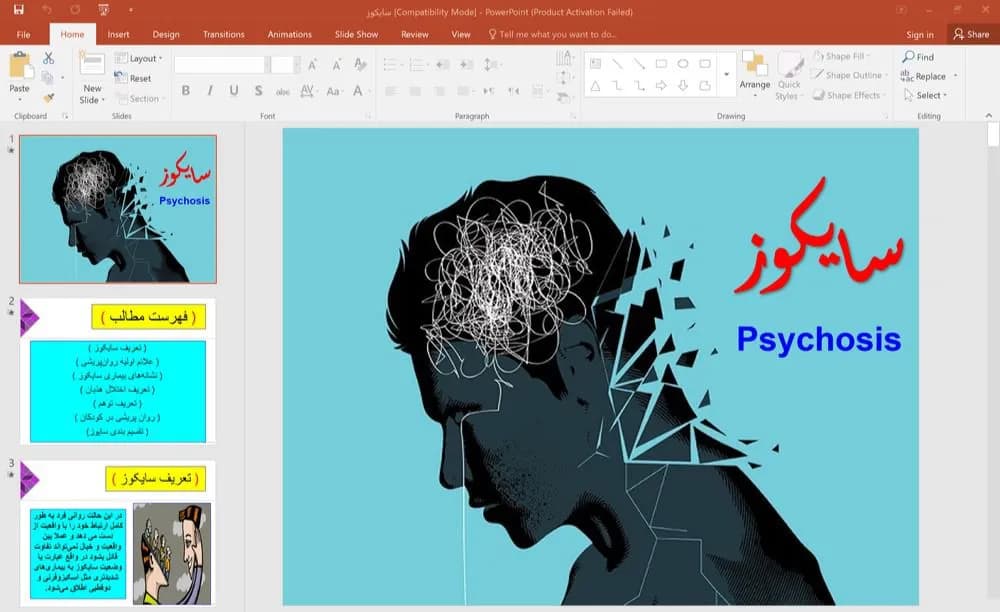Open Shape Effects menu
The width and height of the screenshot is (1000, 612).
[848, 95]
